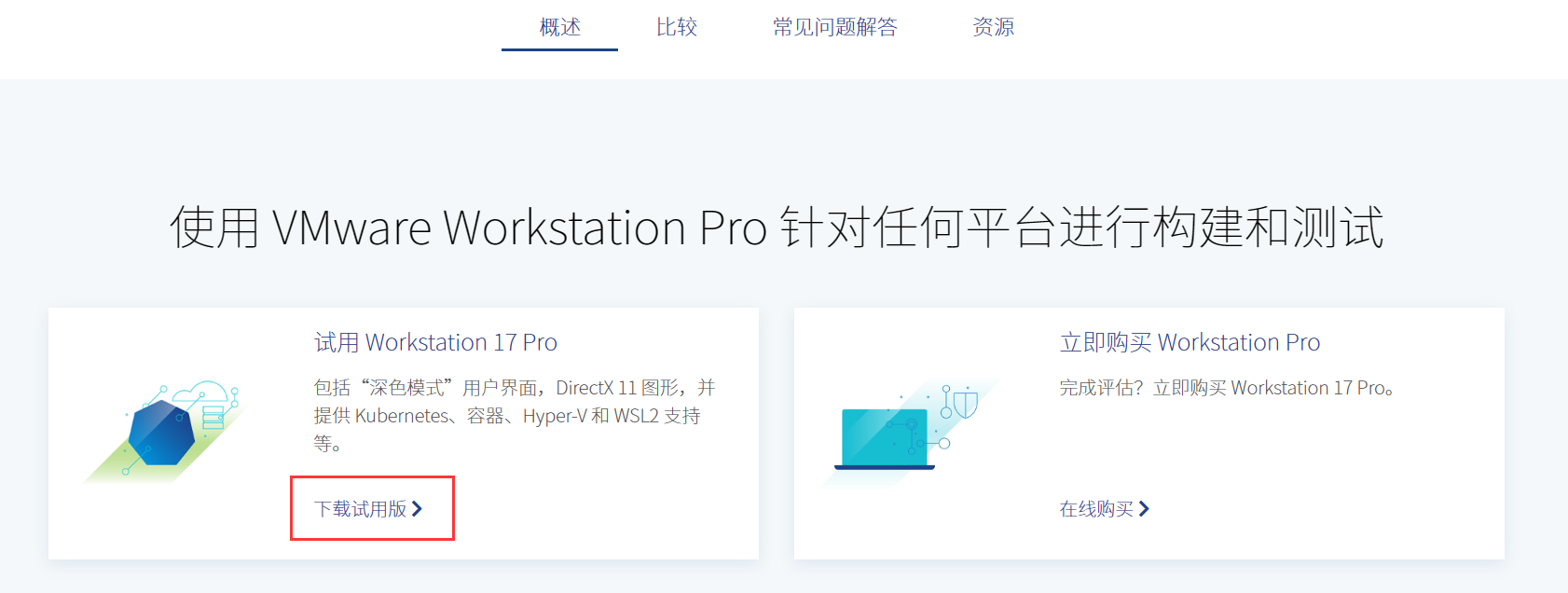Click the shield icon above the laptop
1568x593 pixels.
point(966,404)
